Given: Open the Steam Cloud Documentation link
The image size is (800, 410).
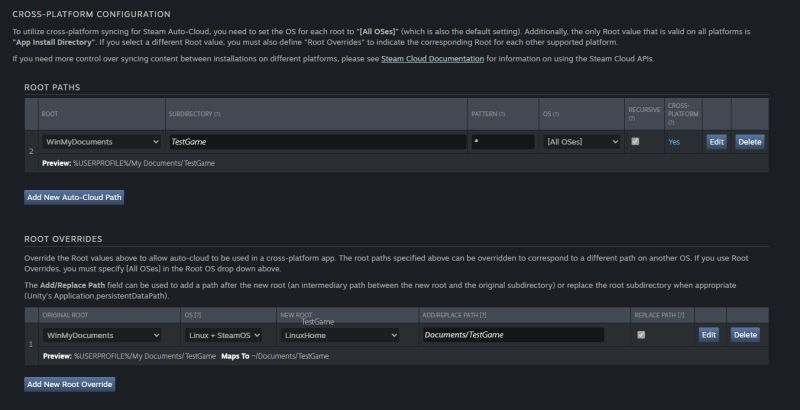Looking at the screenshot, I should pos(432,59).
